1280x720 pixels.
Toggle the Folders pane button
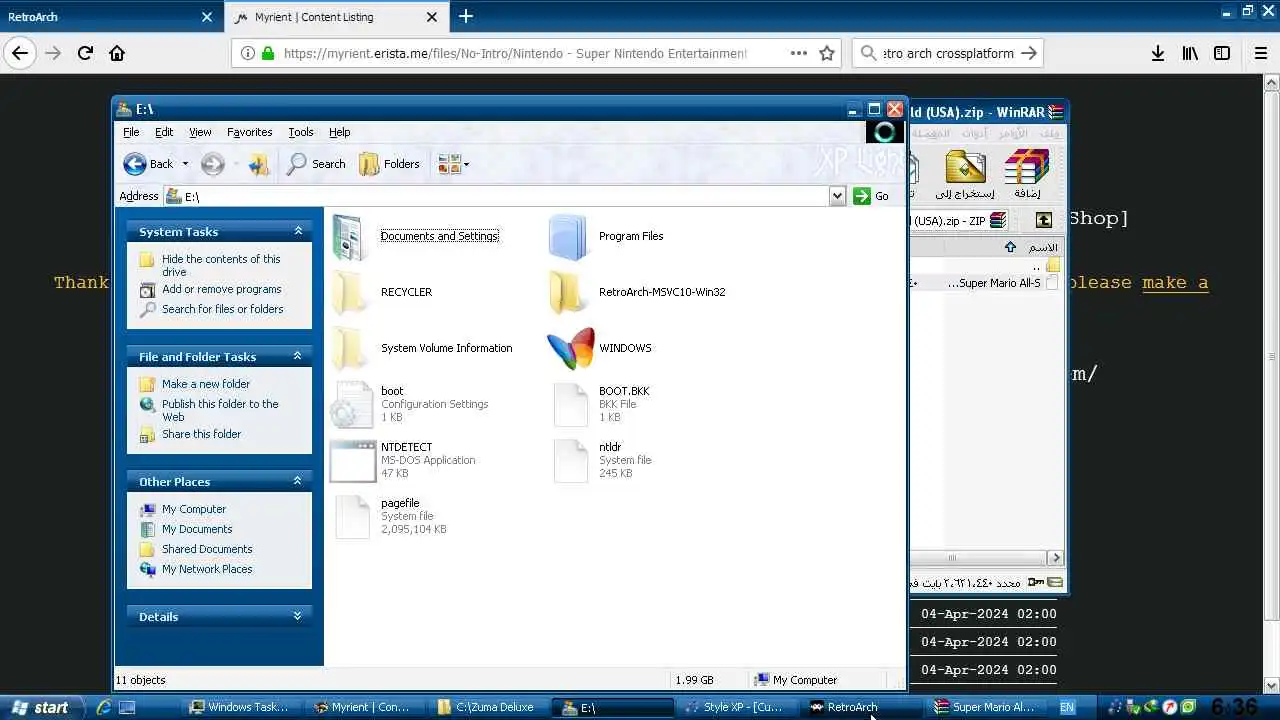pos(390,164)
